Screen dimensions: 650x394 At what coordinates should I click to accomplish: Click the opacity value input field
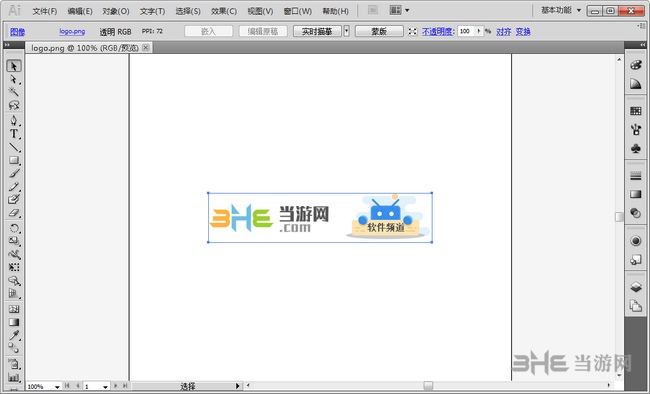click(466, 31)
